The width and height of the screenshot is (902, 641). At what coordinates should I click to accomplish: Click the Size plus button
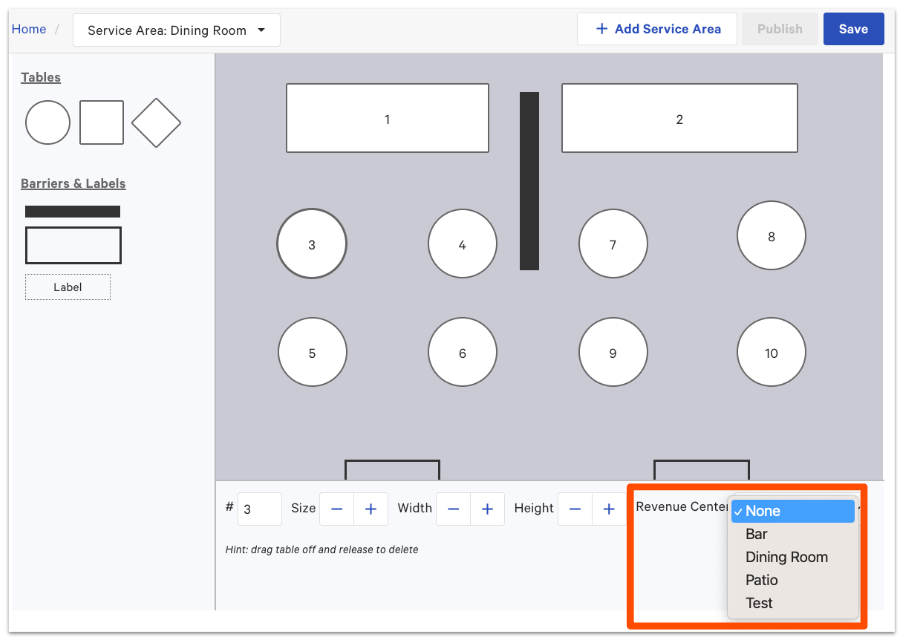coord(370,509)
